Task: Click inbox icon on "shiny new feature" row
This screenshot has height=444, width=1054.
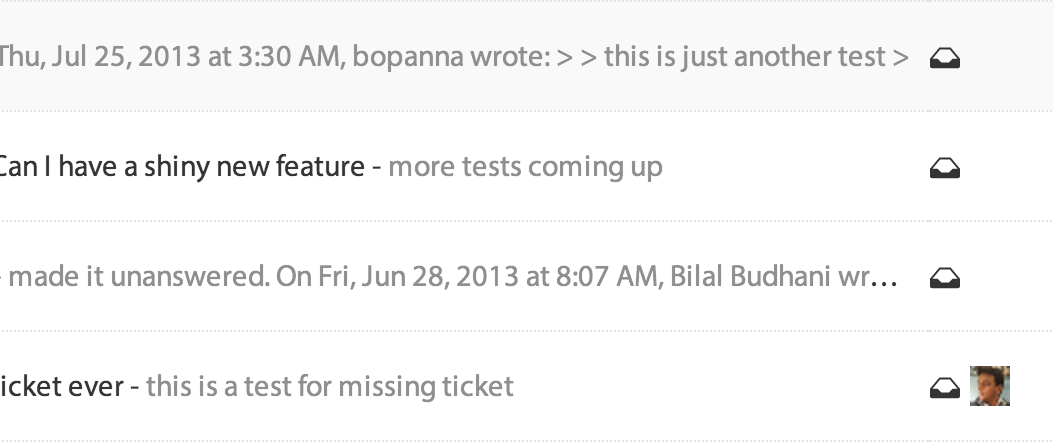Action: (x=945, y=170)
